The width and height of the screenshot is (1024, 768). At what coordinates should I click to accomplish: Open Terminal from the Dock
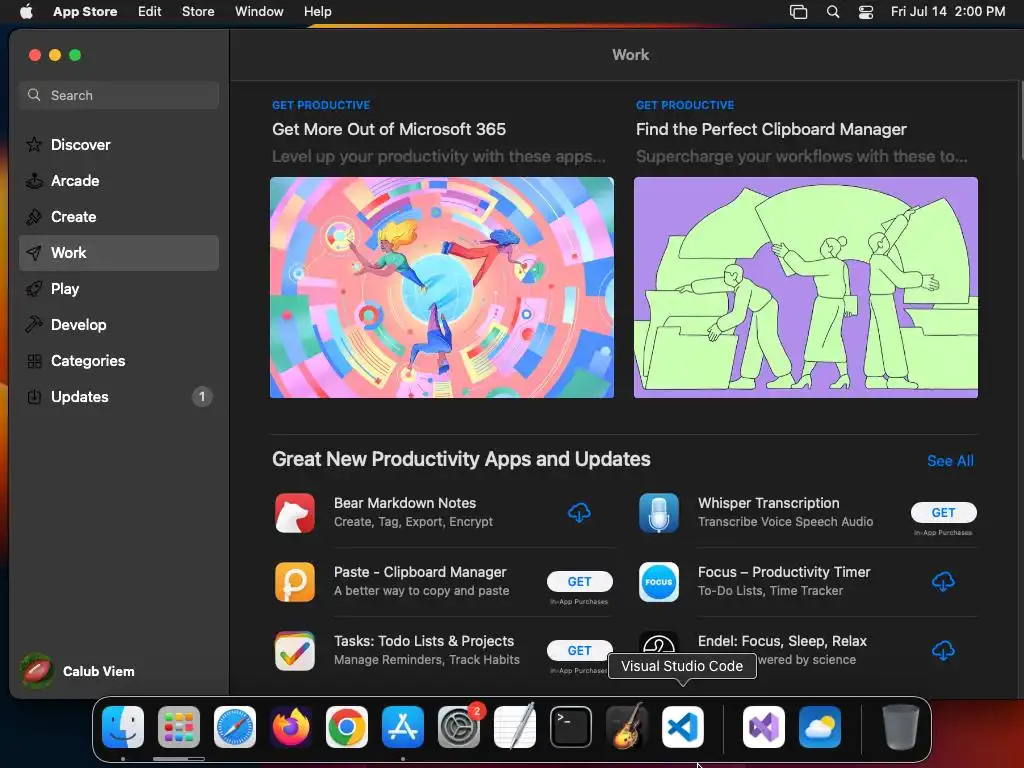(x=571, y=727)
